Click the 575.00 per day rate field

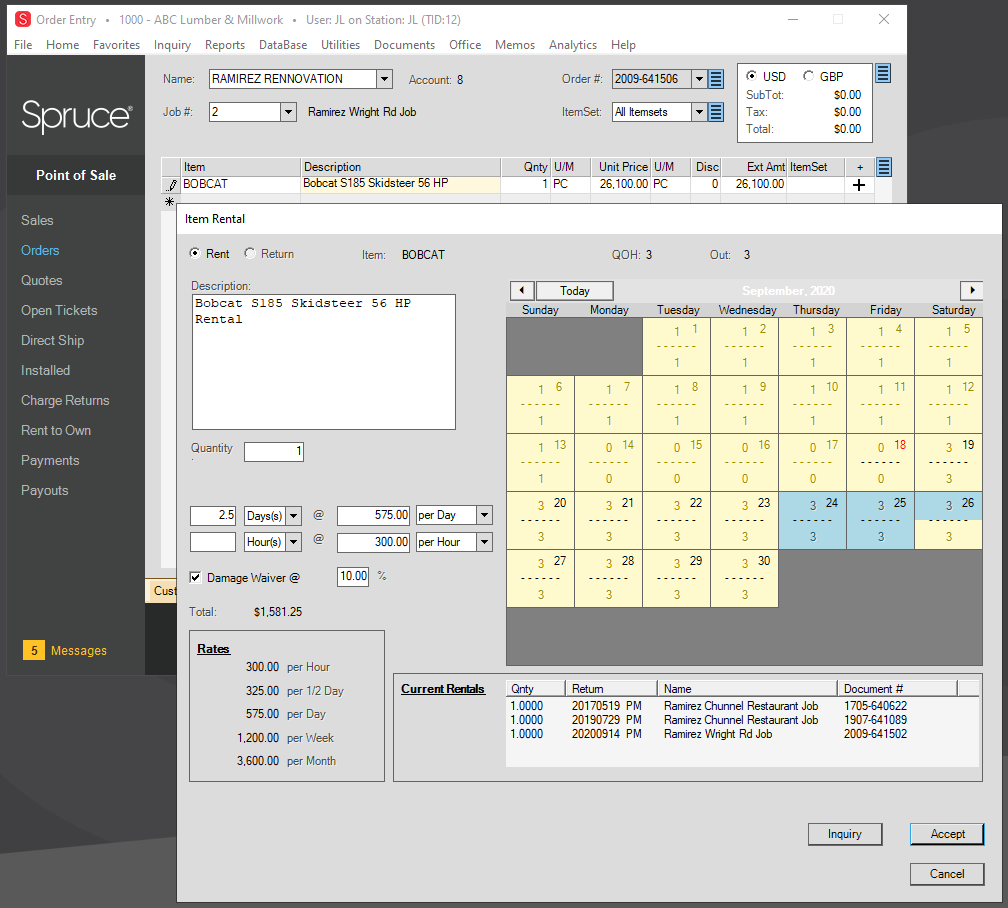[374, 516]
